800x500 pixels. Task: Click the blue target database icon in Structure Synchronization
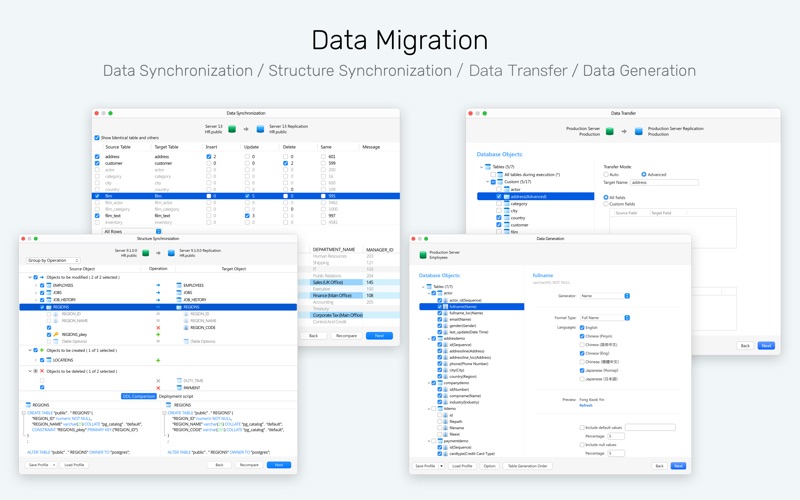click(171, 253)
